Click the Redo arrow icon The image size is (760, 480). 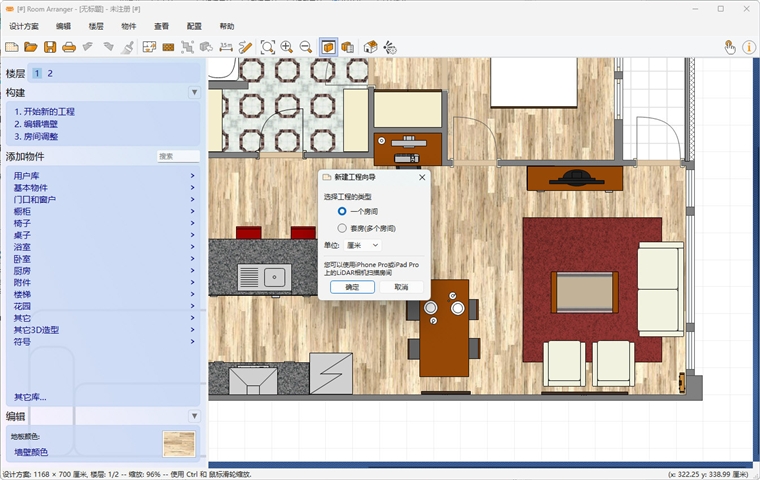click(x=108, y=47)
